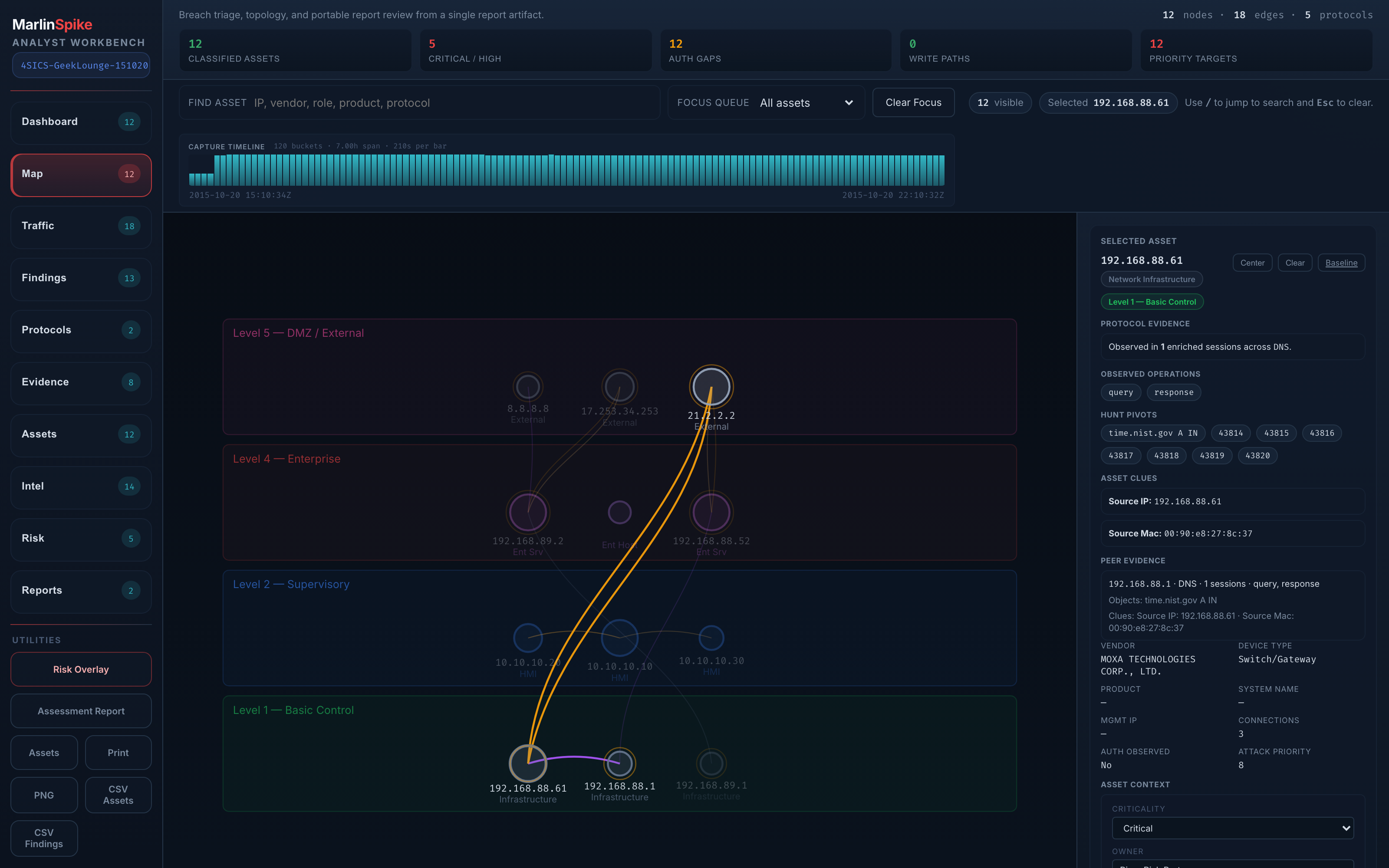Click the time.nist.gov A IN hunt pivot
Viewport: 1389px width, 868px height.
coord(1152,434)
